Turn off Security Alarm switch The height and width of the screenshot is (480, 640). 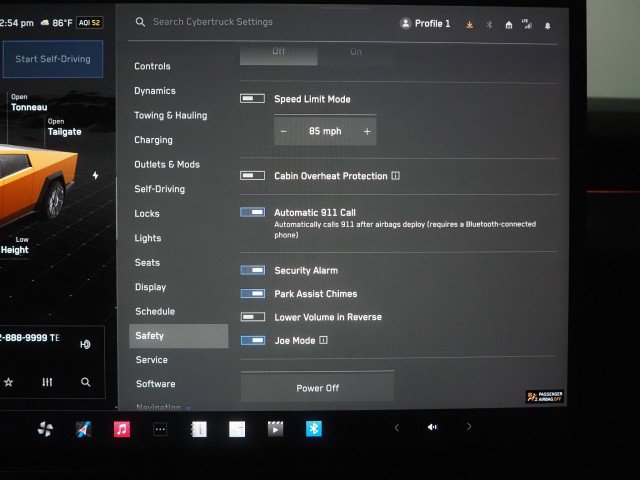click(x=253, y=270)
